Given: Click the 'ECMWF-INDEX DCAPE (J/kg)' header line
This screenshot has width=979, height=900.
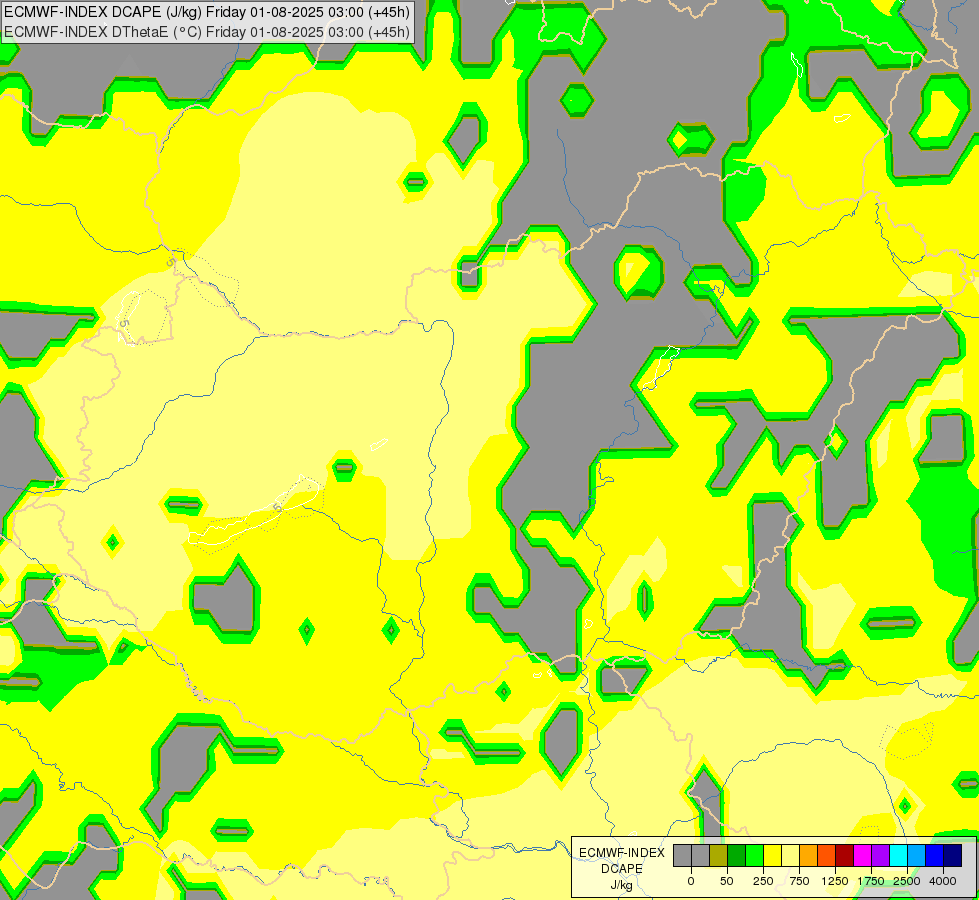Looking at the screenshot, I should tap(207, 12).
